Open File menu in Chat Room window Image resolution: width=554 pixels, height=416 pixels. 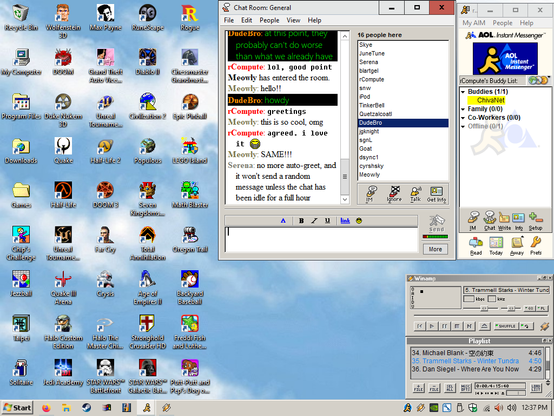(229, 20)
